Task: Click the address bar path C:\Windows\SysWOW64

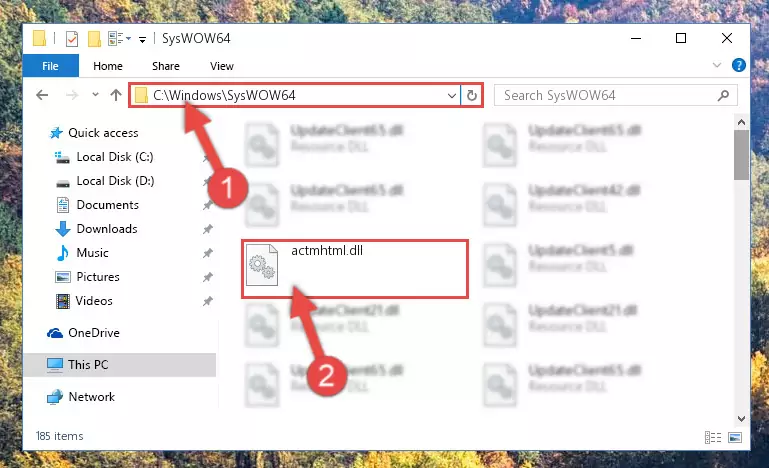Action: point(224,95)
